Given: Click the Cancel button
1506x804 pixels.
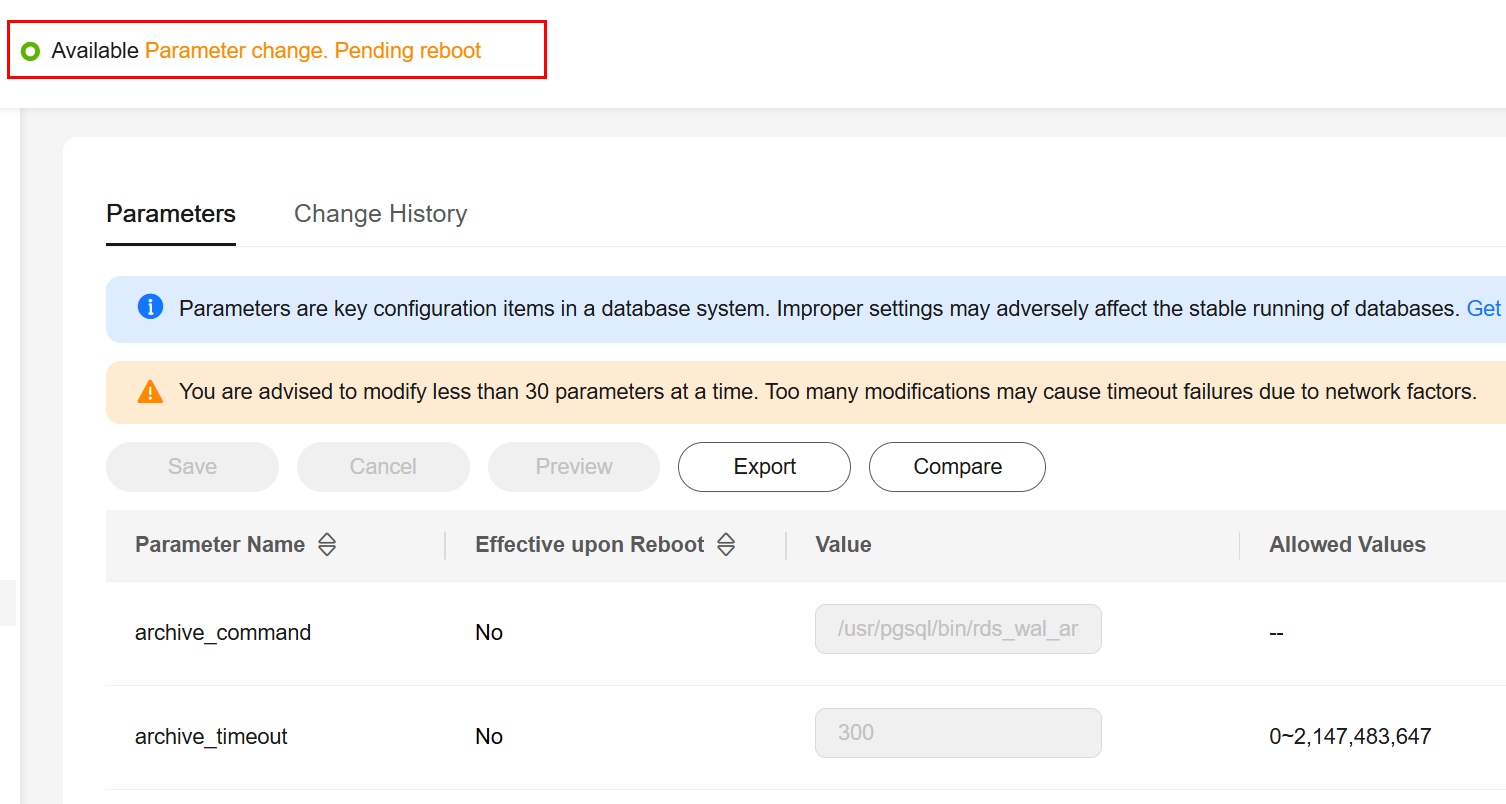Looking at the screenshot, I should click(383, 467).
